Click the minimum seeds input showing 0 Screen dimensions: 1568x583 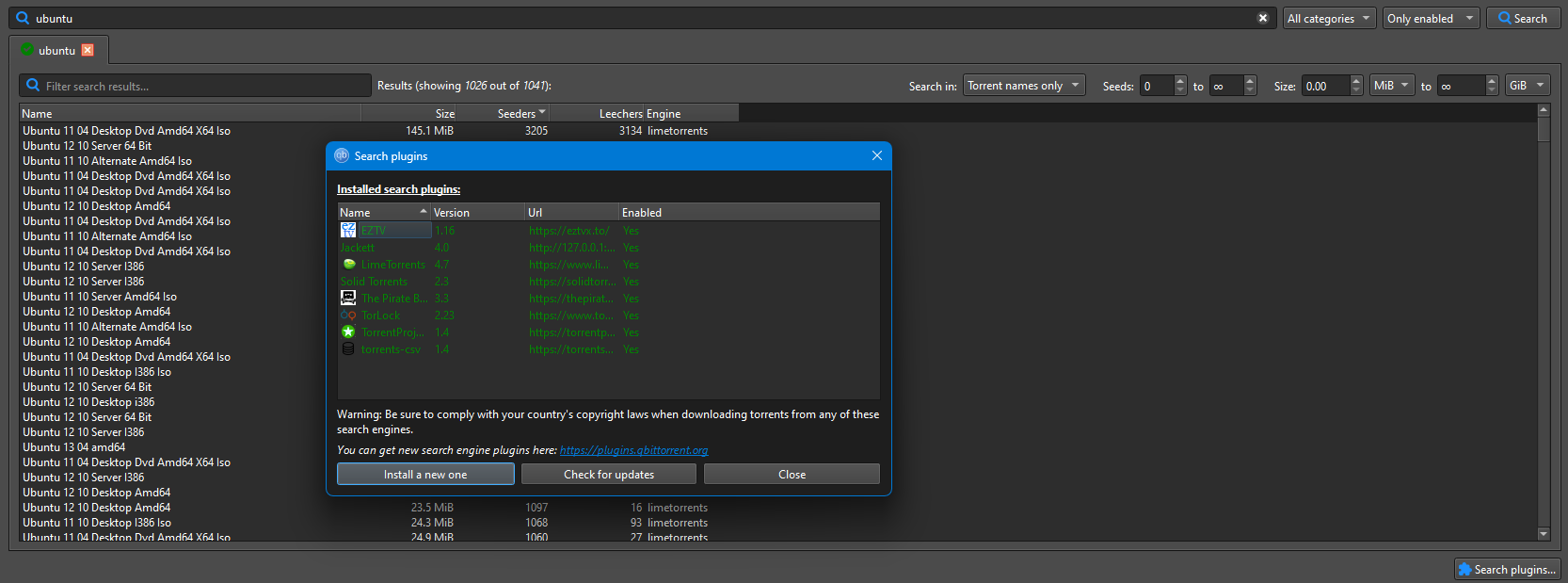point(1157,86)
